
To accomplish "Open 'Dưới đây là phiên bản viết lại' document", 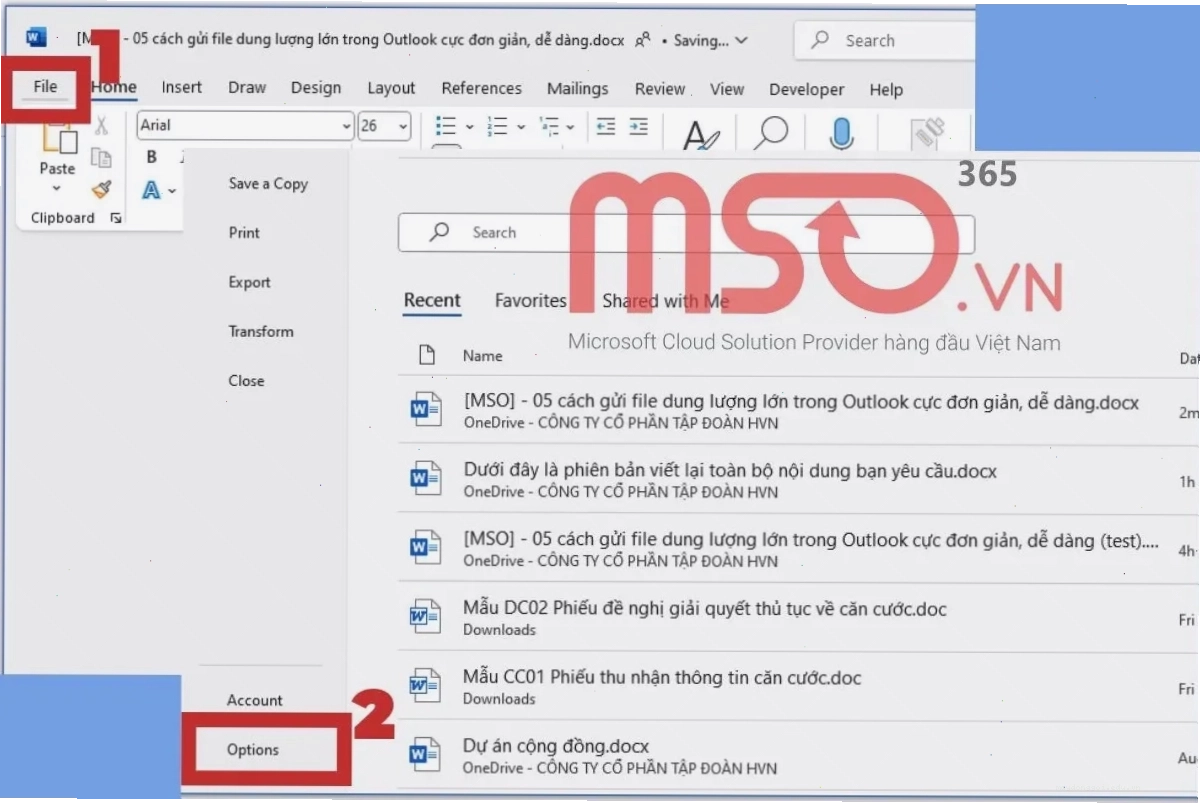I will pos(798,479).
